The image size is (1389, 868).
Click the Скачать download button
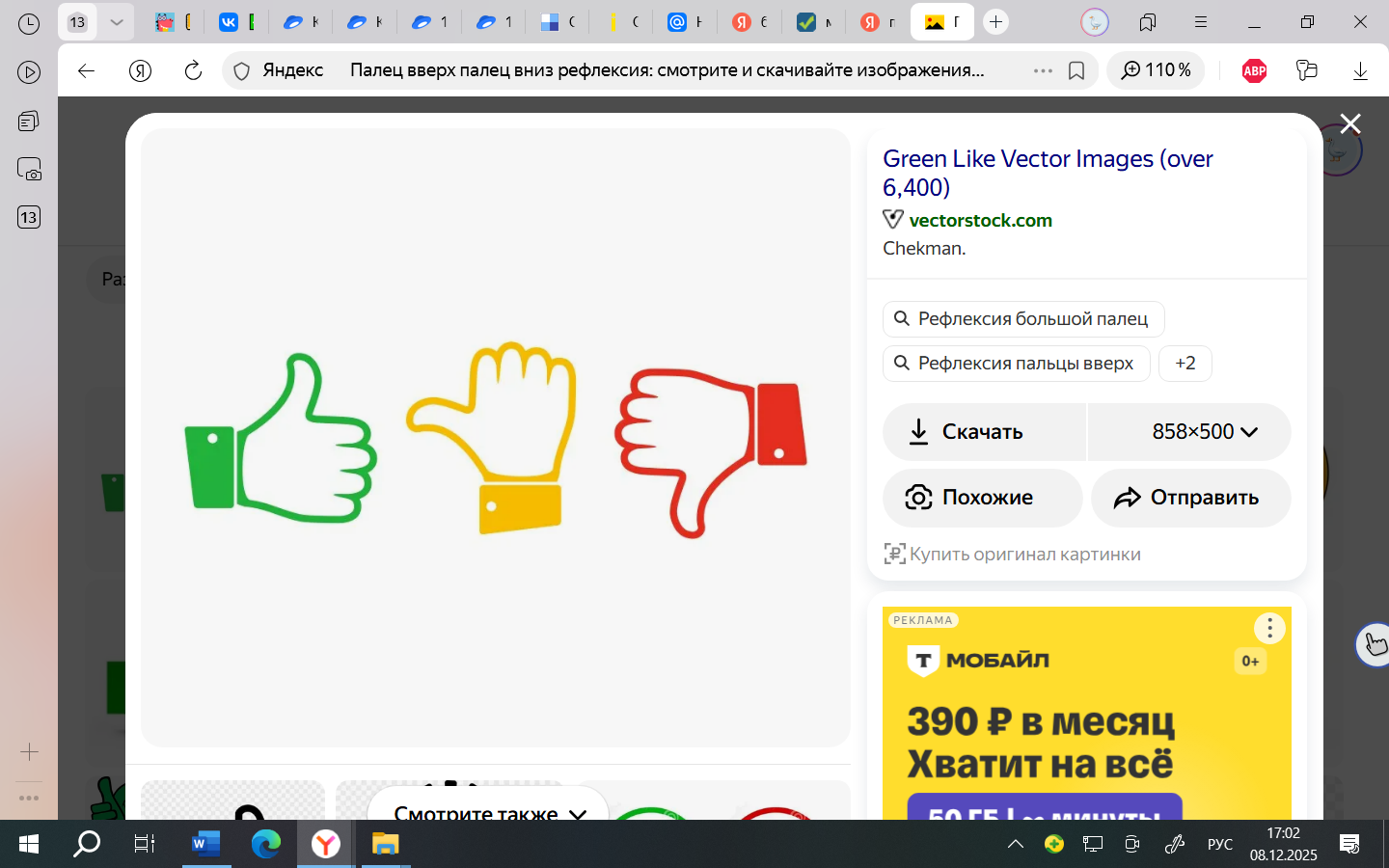(x=983, y=432)
